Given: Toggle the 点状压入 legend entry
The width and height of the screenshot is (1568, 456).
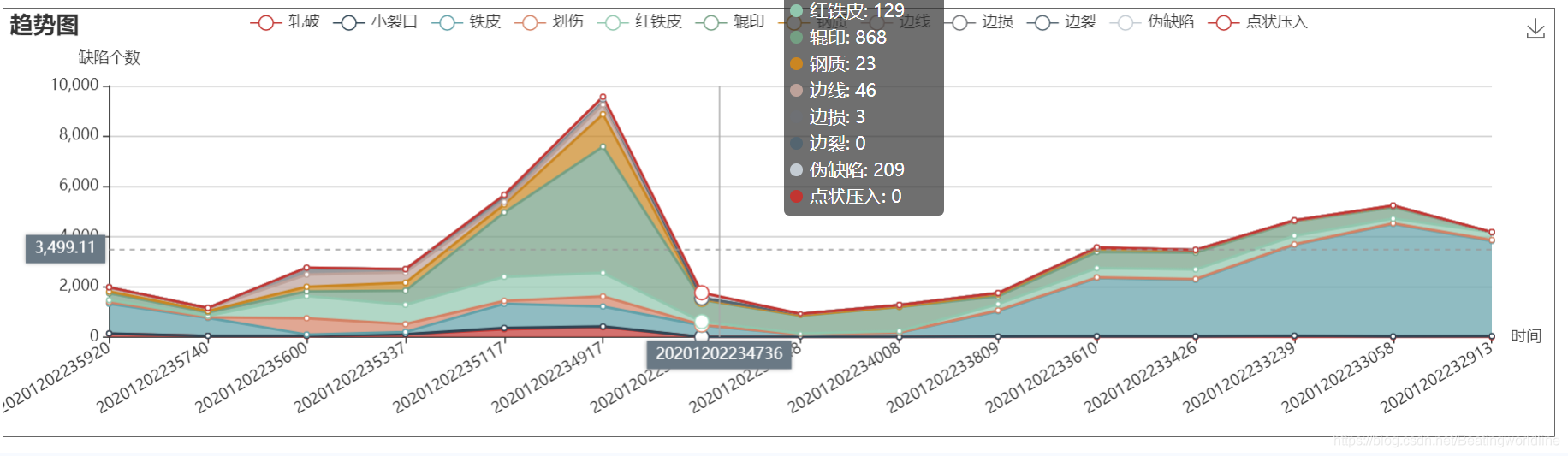Looking at the screenshot, I should coord(1257,22).
